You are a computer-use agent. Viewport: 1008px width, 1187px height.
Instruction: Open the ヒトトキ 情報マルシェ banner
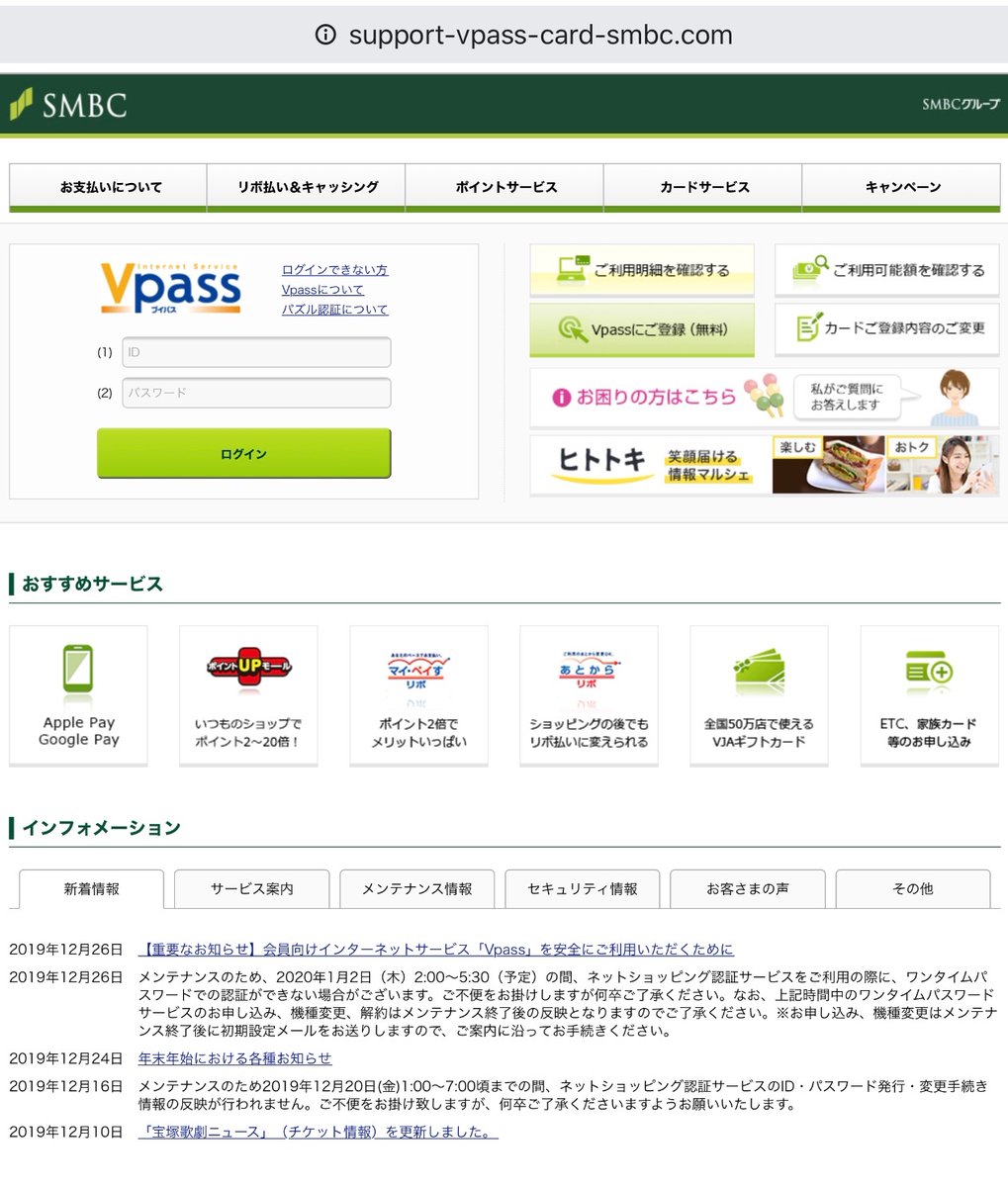765,465
